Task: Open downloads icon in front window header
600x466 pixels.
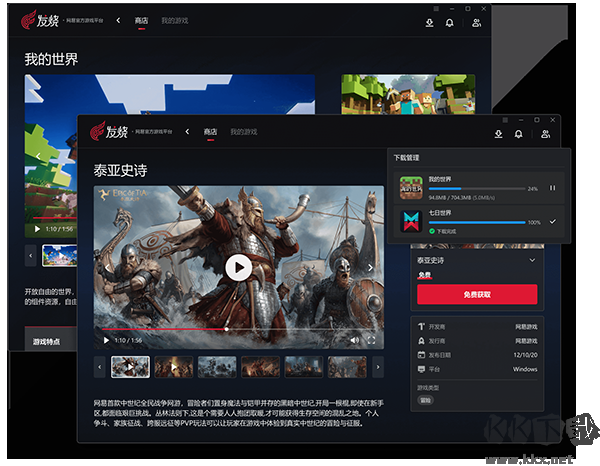Action: pos(498,134)
